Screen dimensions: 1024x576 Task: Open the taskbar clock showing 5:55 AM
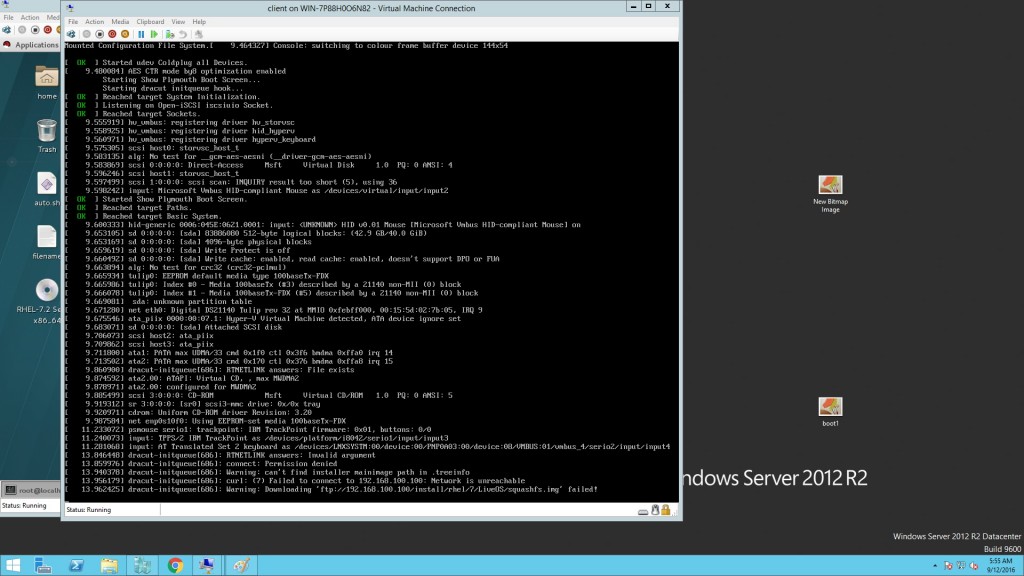click(x=1000, y=566)
